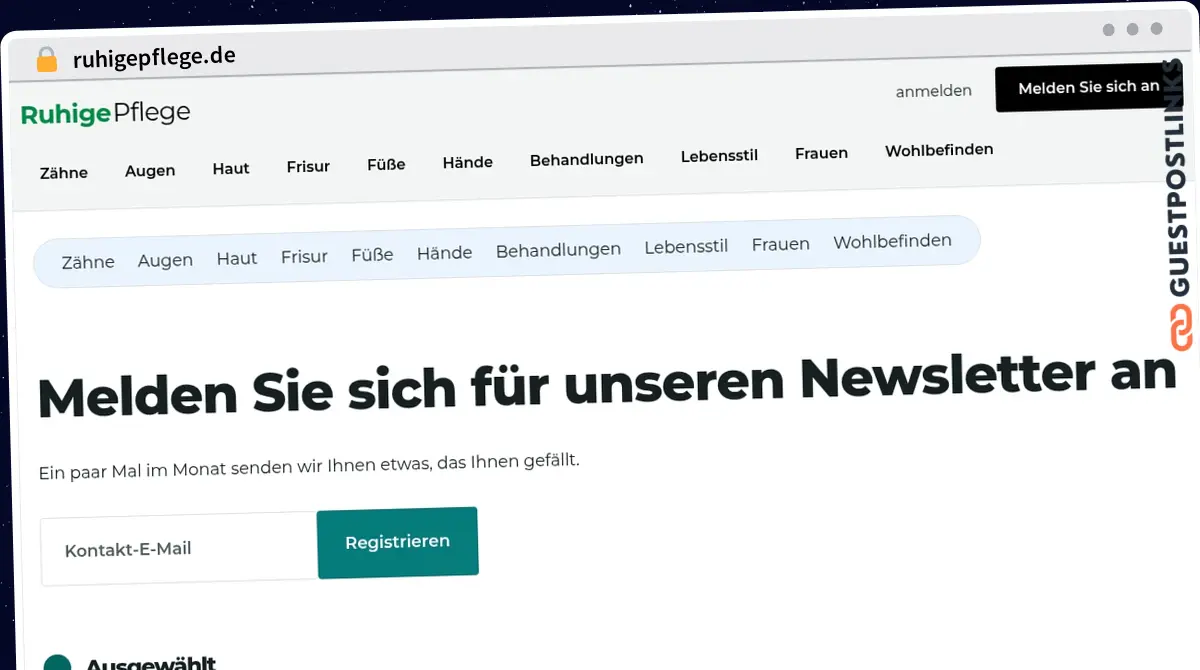Open the RuhigePflege logo home link
This screenshot has height=670, width=1200.
coord(105,113)
